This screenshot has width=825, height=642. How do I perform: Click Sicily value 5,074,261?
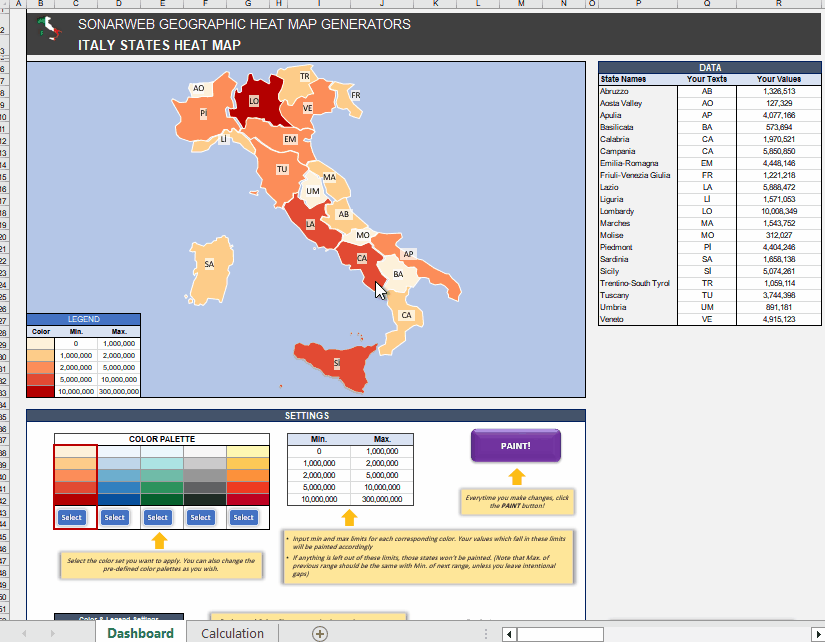(x=779, y=272)
